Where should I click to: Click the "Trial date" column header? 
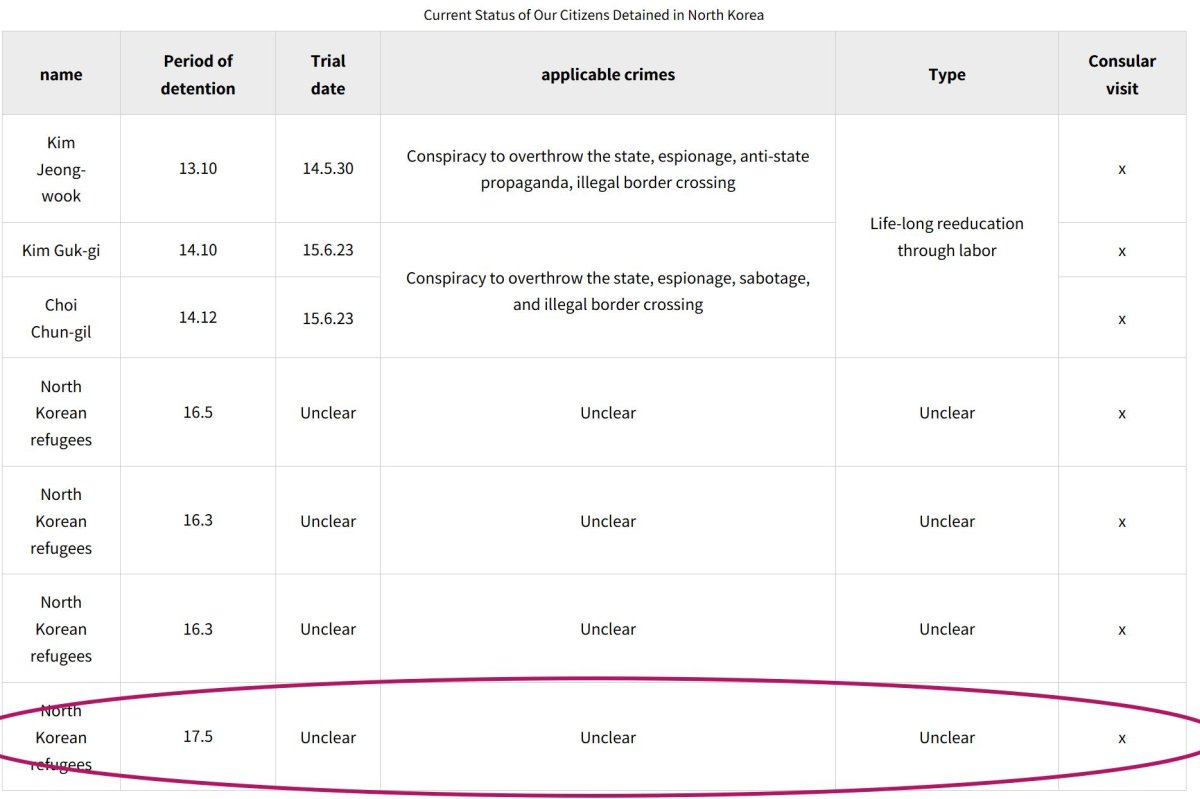(328, 75)
